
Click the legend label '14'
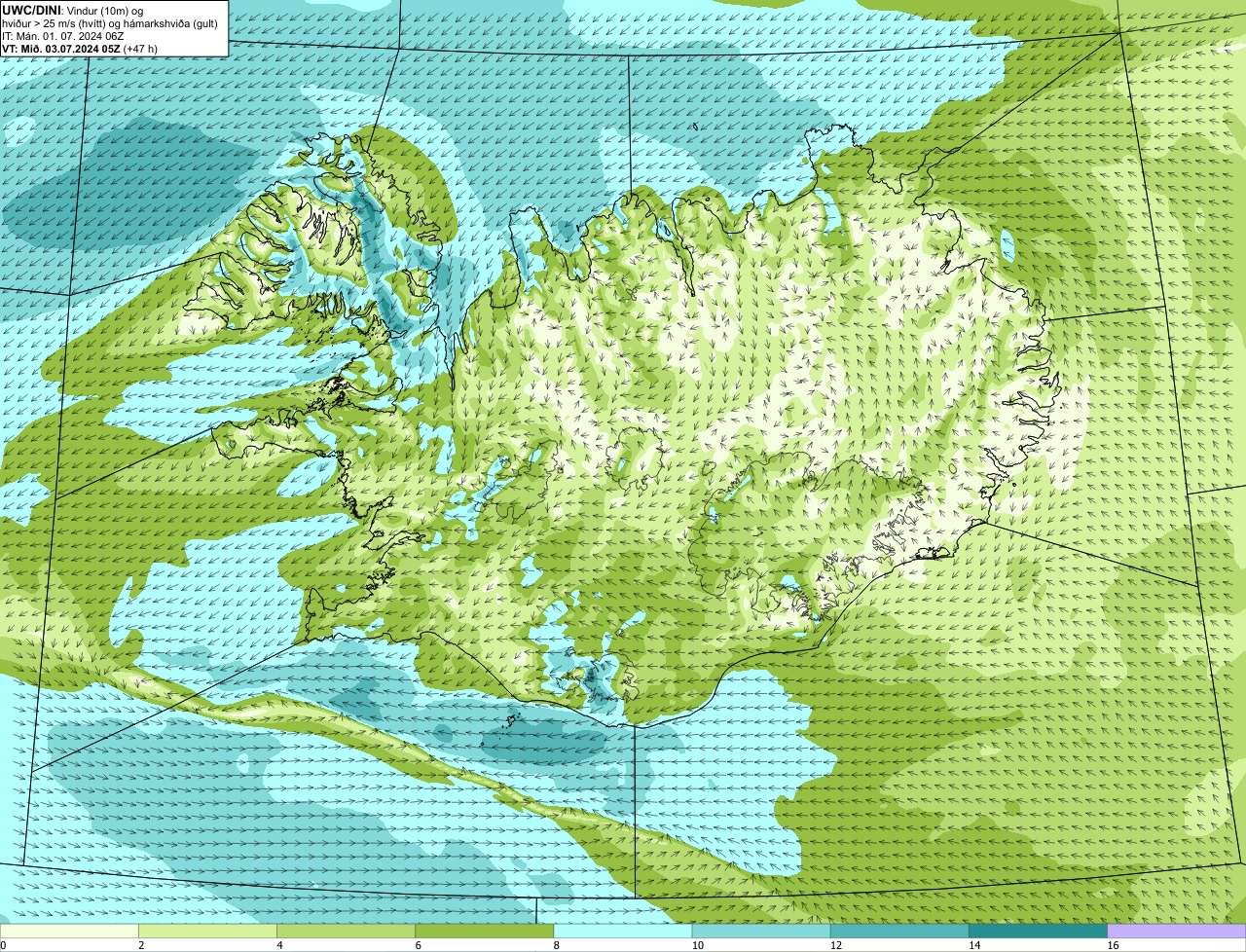click(x=974, y=945)
